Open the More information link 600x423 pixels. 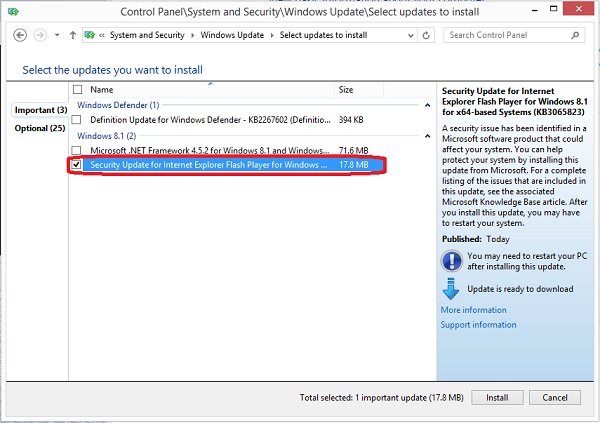pos(473,310)
